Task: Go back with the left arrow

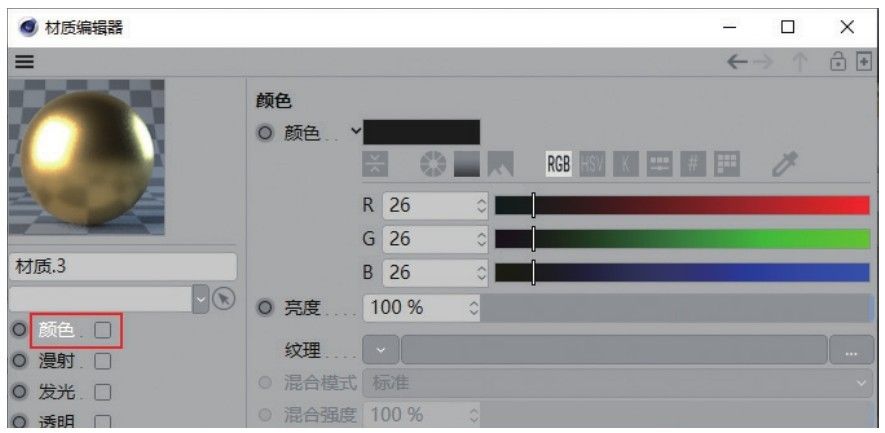Action: click(x=737, y=62)
